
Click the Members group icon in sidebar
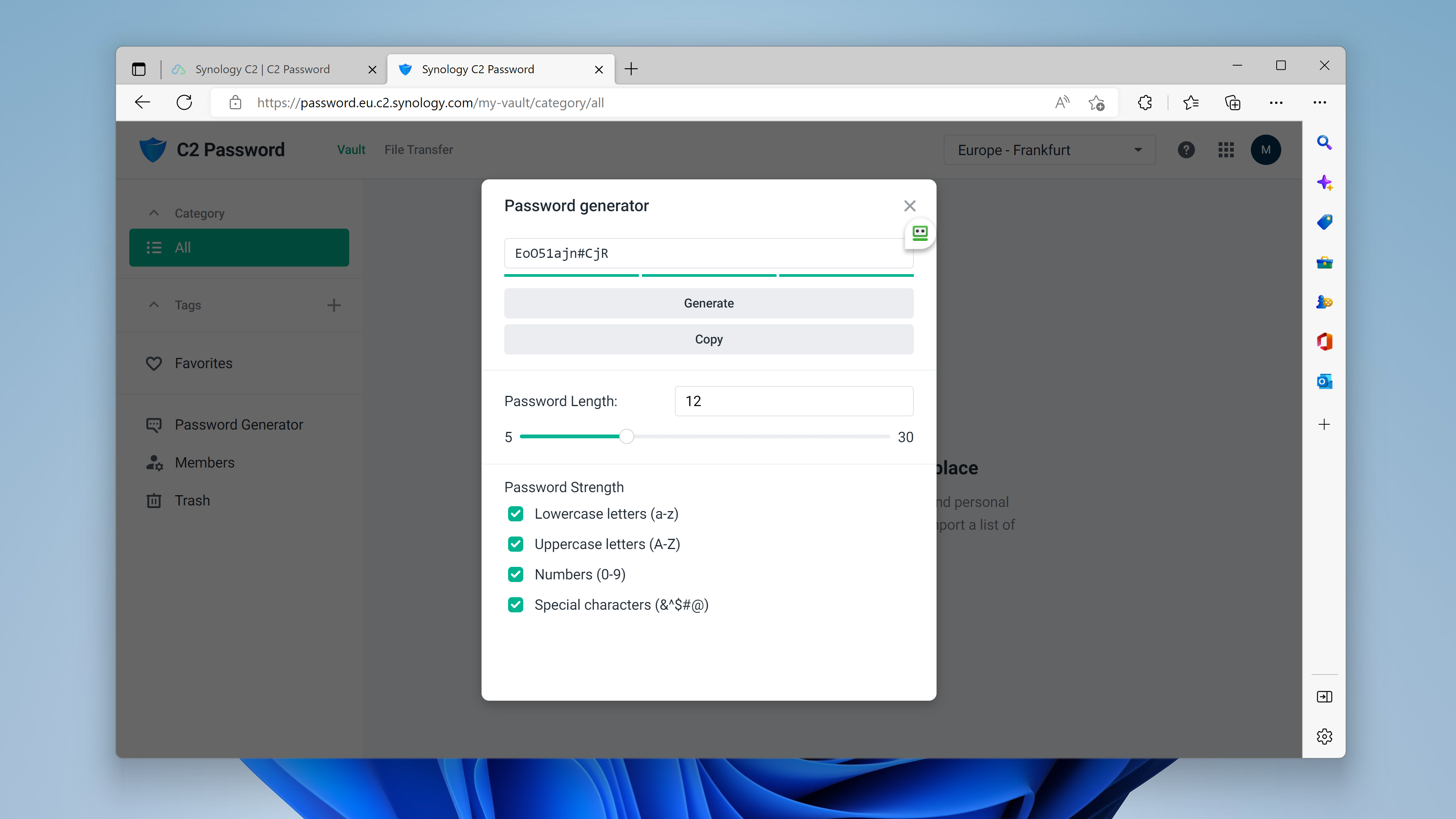click(x=155, y=462)
